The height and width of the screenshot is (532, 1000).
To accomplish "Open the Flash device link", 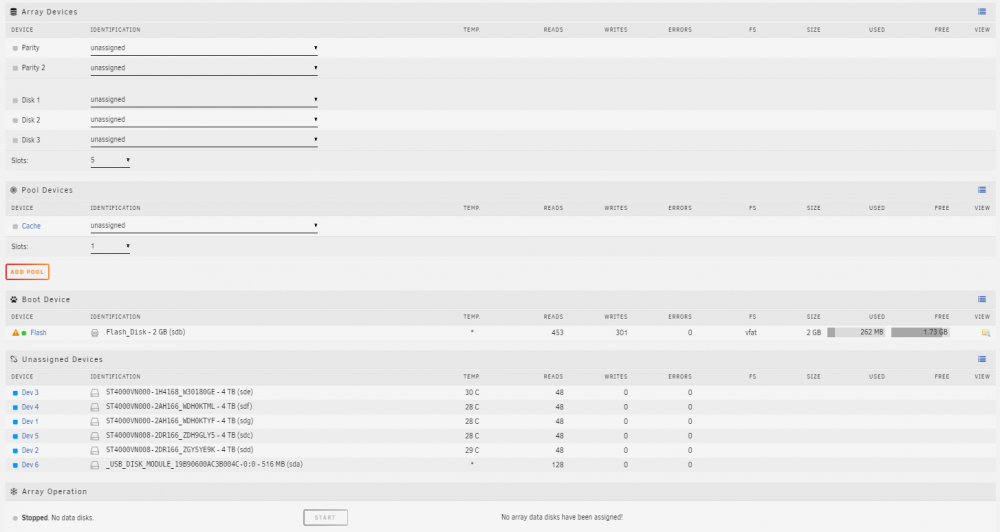I will 38,332.
